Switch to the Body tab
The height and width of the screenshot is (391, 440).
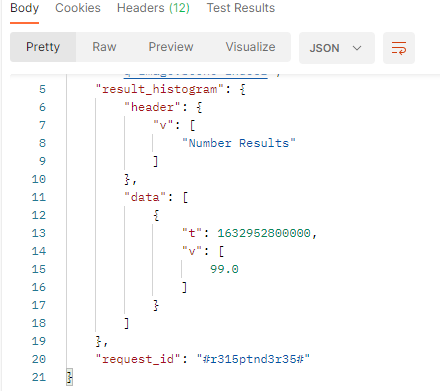point(24,8)
